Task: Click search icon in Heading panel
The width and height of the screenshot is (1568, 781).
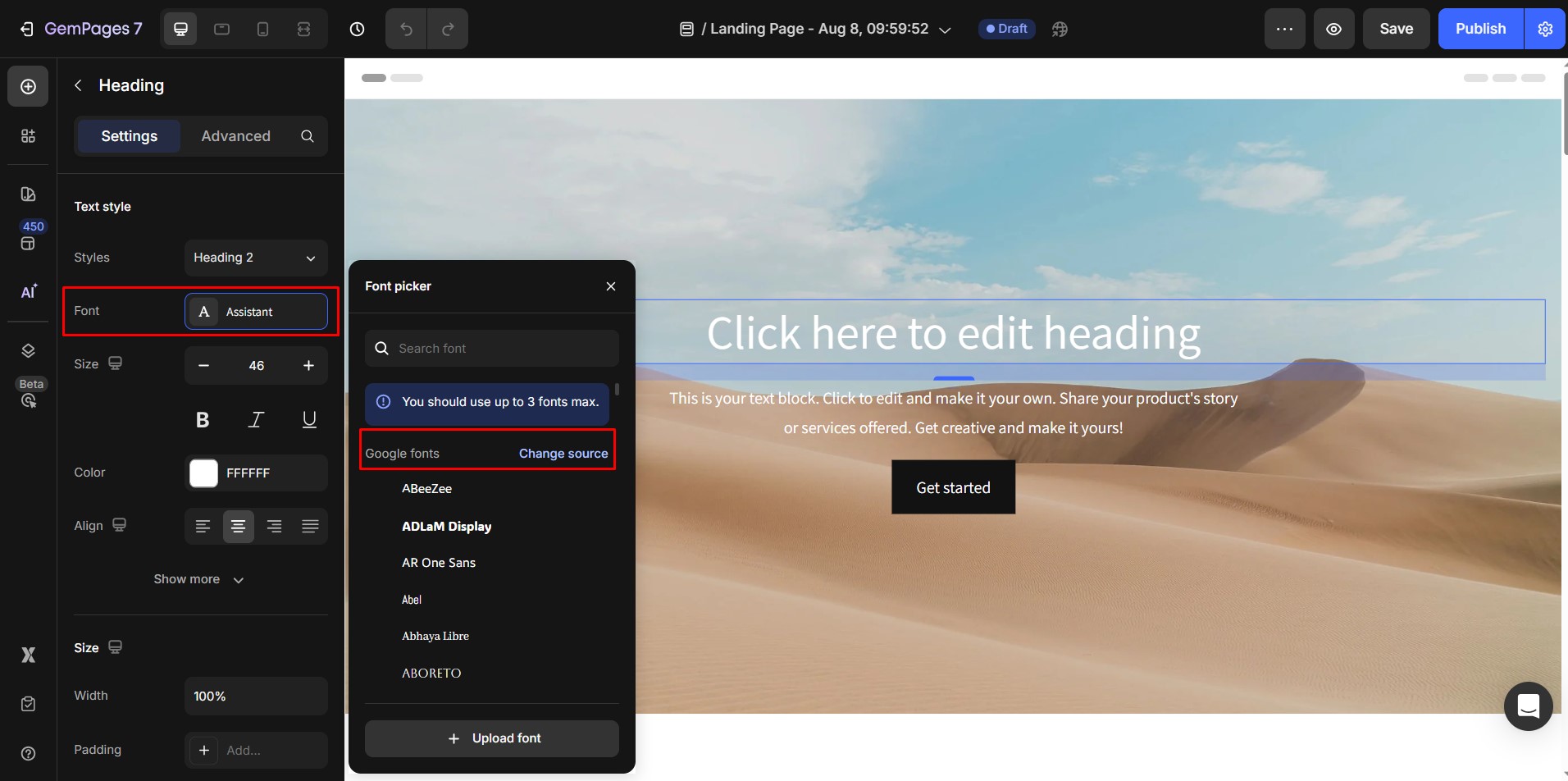Action: pos(308,136)
